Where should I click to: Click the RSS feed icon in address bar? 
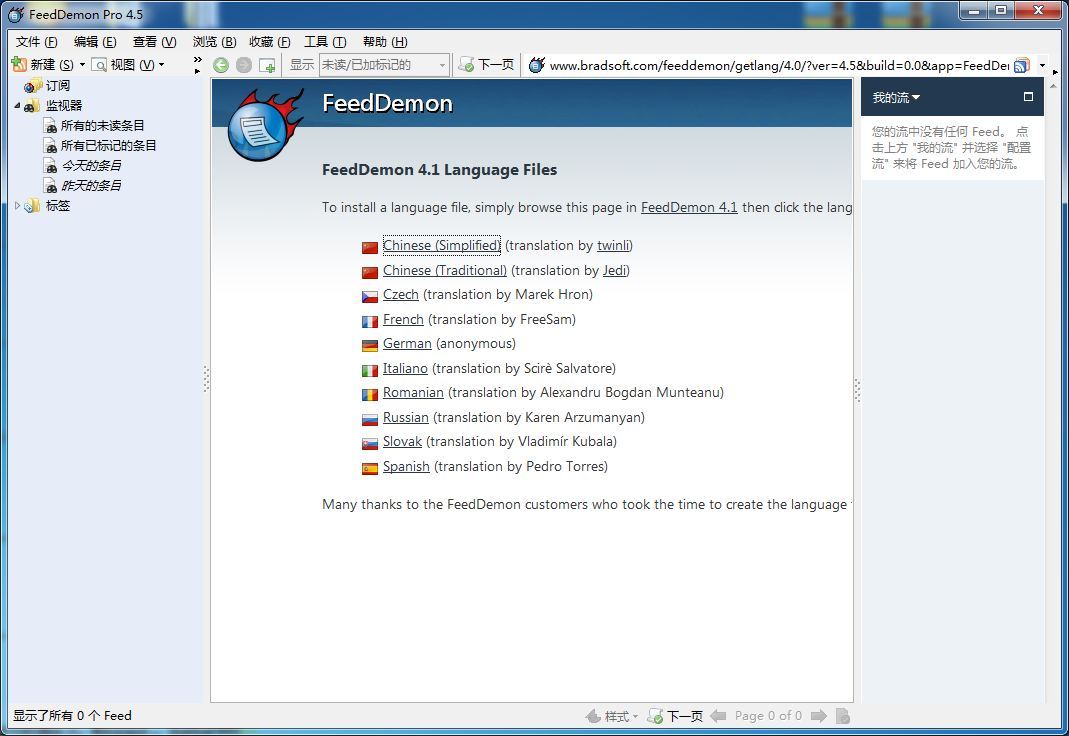pos(1021,65)
